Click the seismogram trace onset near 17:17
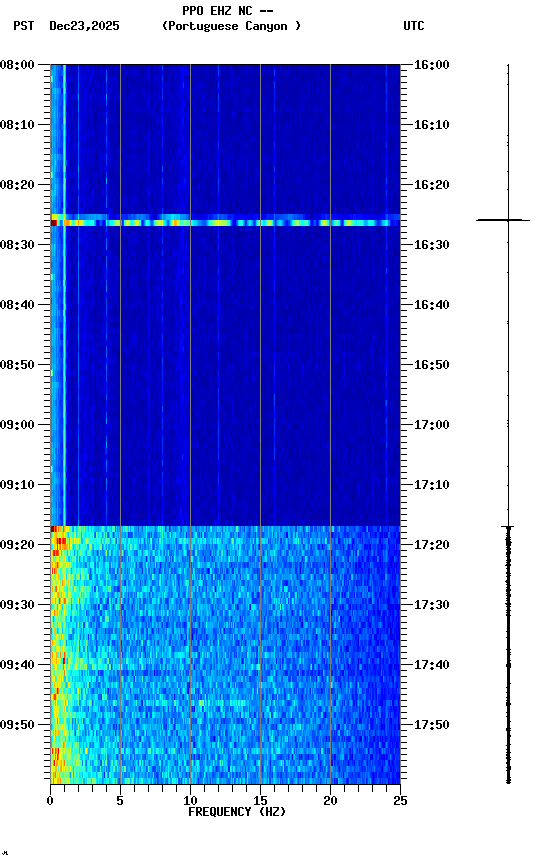Screen dimensions: 552x864 pos(508,527)
